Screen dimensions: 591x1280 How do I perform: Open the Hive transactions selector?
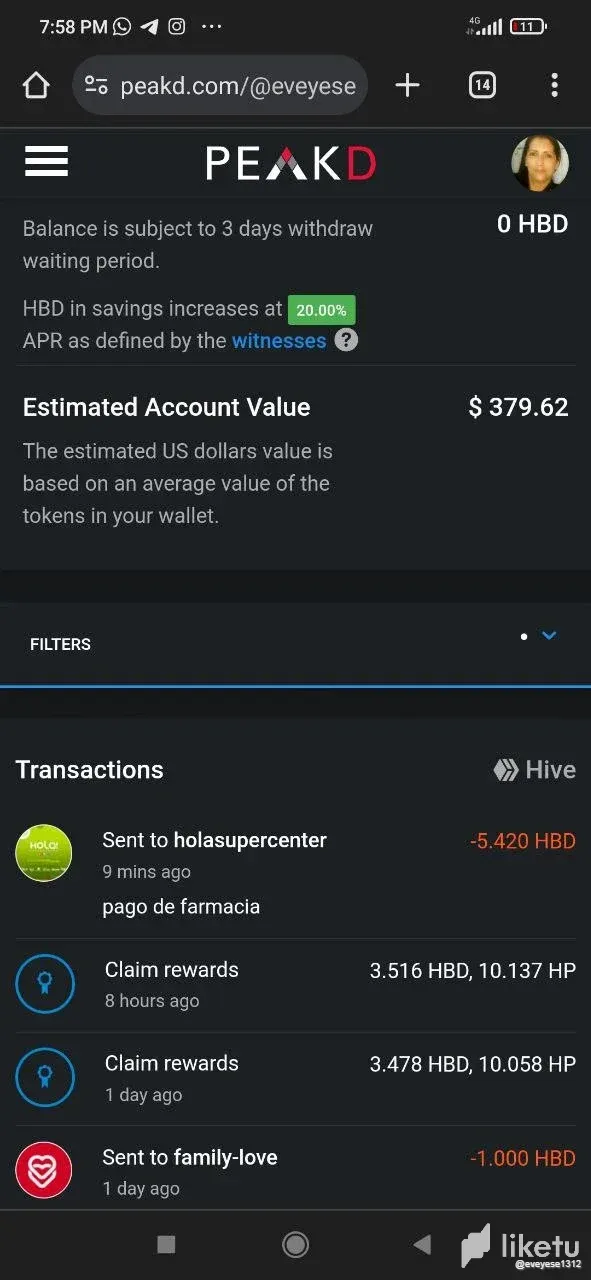click(535, 769)
